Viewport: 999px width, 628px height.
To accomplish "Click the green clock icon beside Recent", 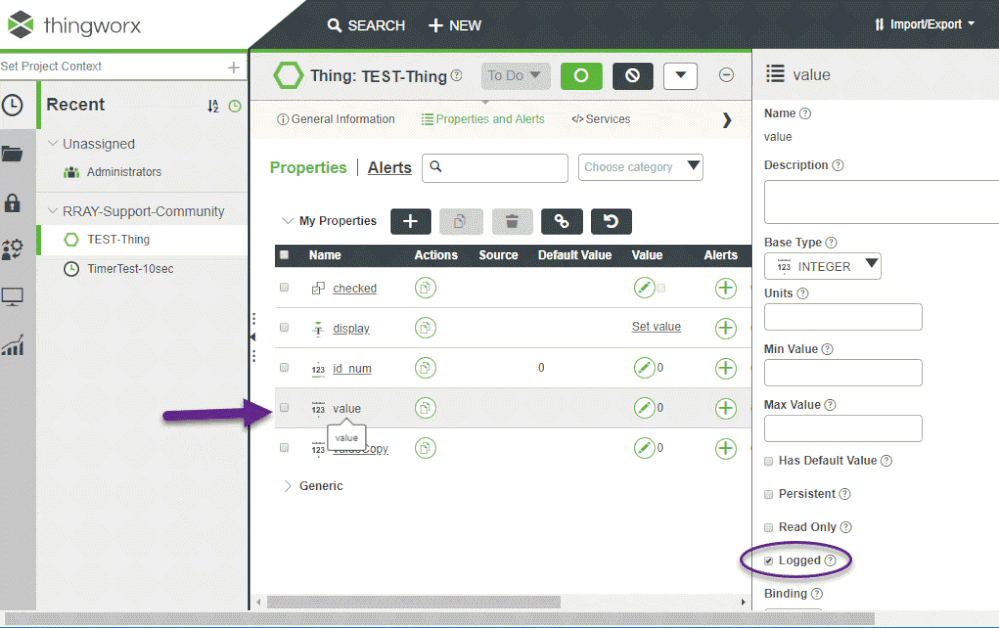I will pos(235,106).
